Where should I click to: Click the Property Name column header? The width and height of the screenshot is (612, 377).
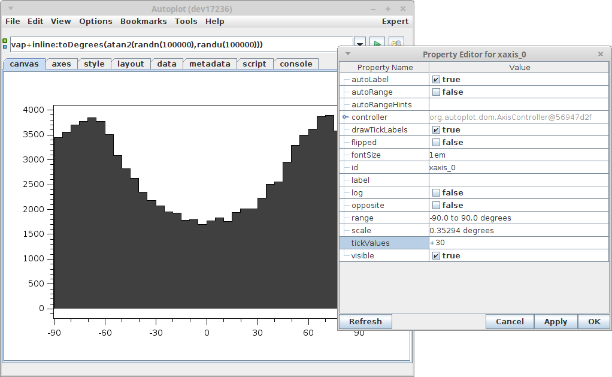[384, 68]
